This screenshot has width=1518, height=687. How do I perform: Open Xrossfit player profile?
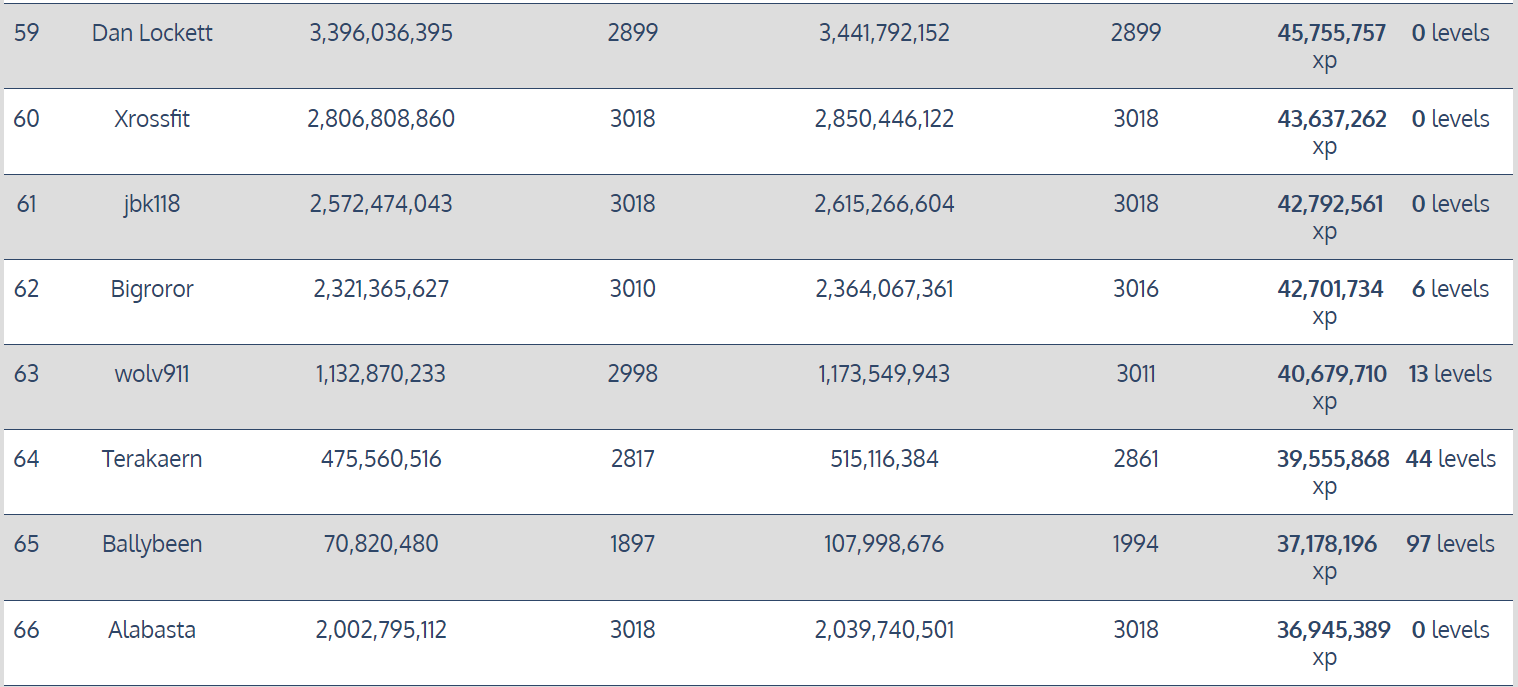coord(152,119)
